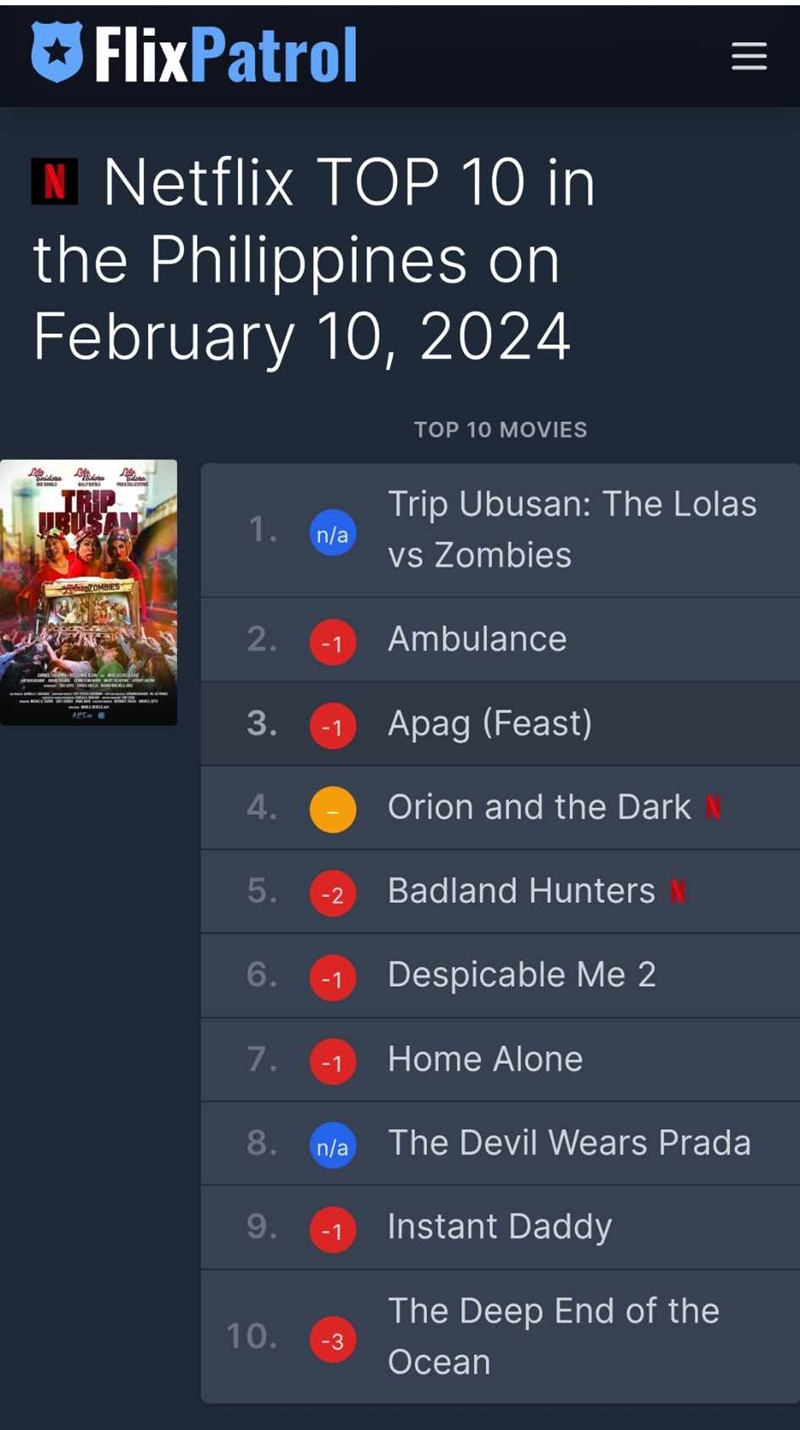Click the FlixPatrol wordmark to go home
The height and width of the screenshot is (1430, 800).
pyautogui.click(x=226, y=55)
